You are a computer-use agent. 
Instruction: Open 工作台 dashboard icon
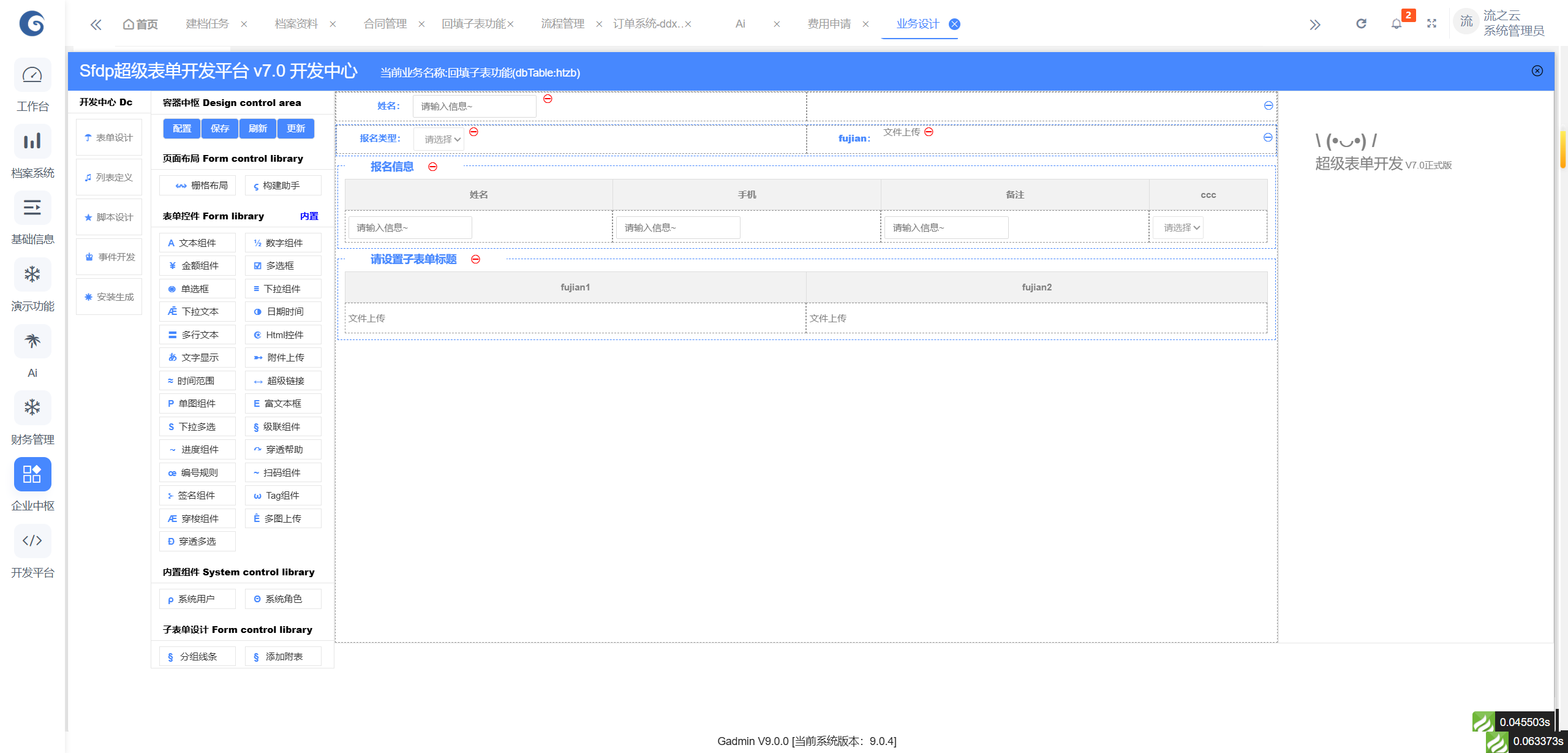coord(32,75)
